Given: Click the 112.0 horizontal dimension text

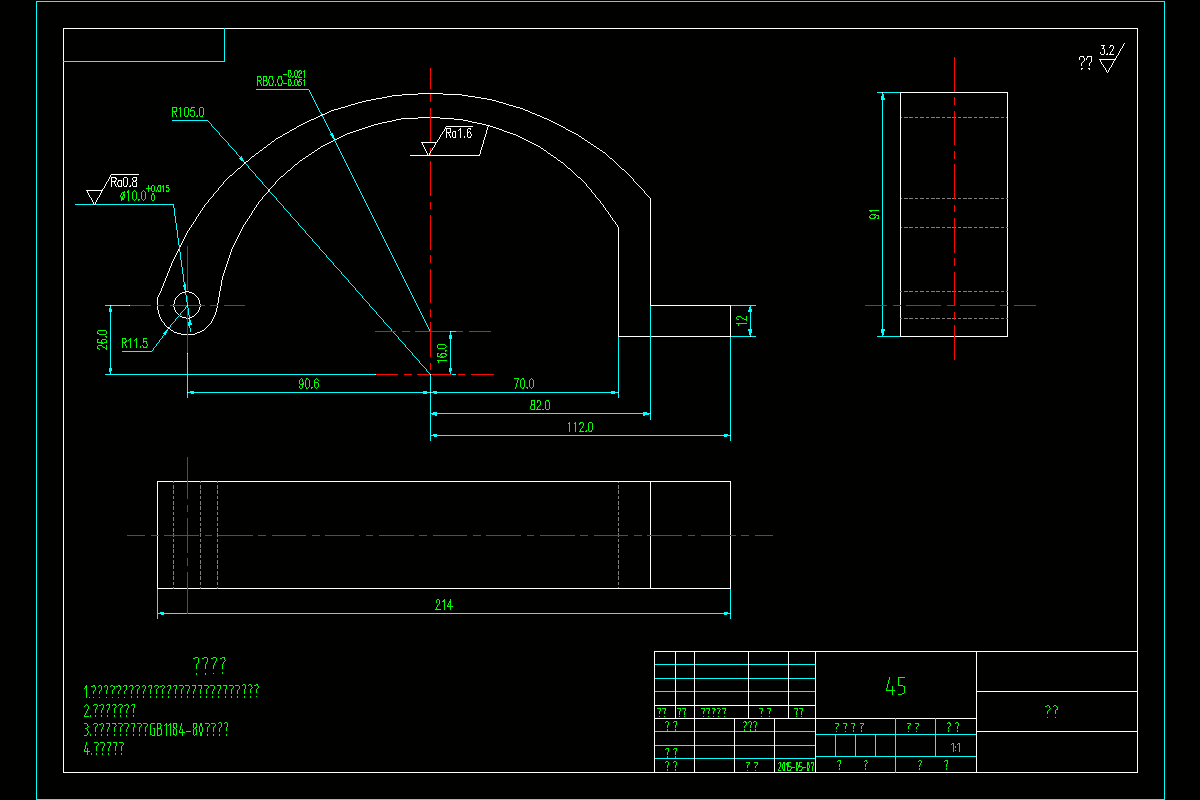Looking at the screenshot, I should click(580, 427).
